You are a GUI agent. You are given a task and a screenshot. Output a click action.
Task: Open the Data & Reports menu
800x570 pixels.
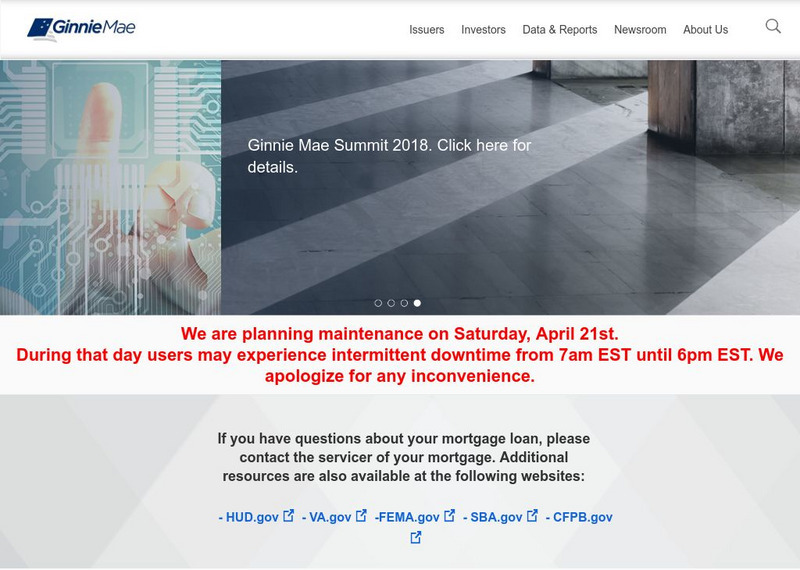(x=560, y=30)
